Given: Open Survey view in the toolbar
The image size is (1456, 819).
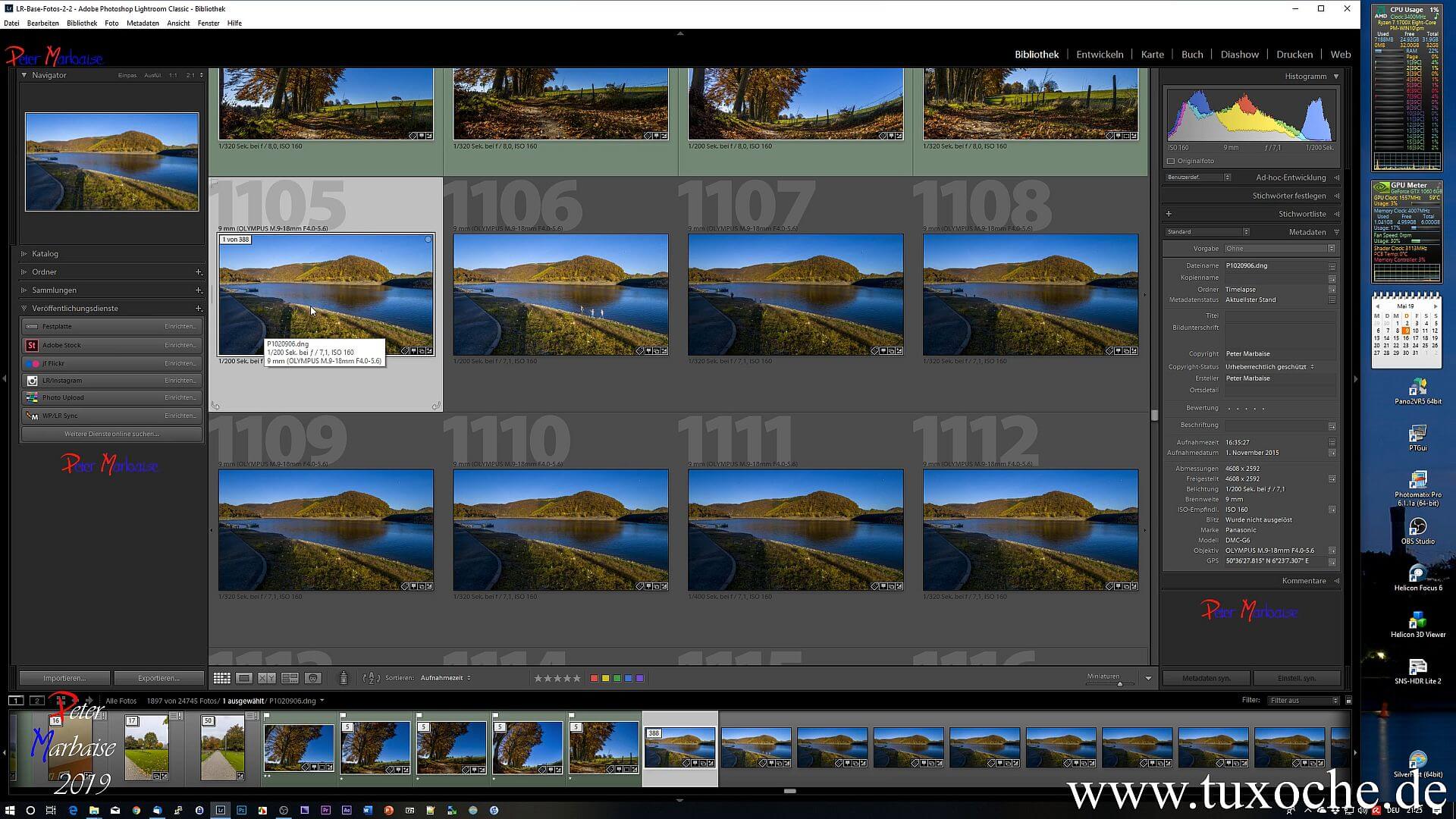Looking at the screenshot, I should tap(290, 678).
